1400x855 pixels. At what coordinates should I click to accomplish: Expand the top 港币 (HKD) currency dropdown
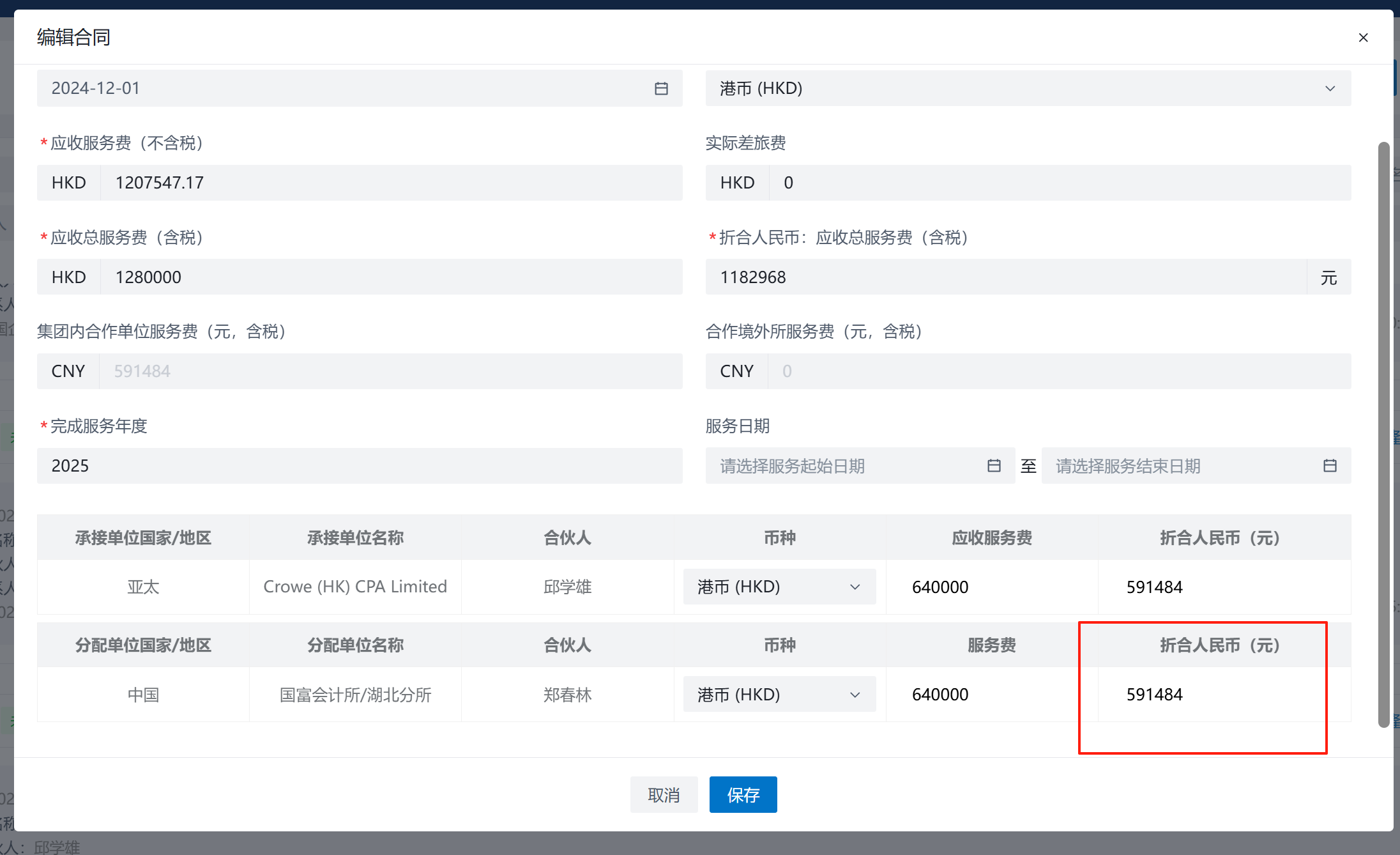pyautogui.click(x=1027, y=89)
